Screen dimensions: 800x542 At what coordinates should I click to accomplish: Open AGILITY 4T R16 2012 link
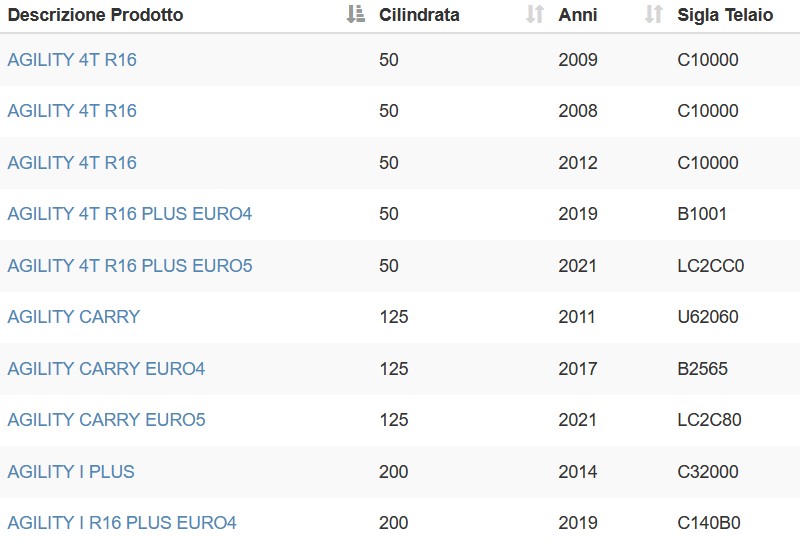72,163
